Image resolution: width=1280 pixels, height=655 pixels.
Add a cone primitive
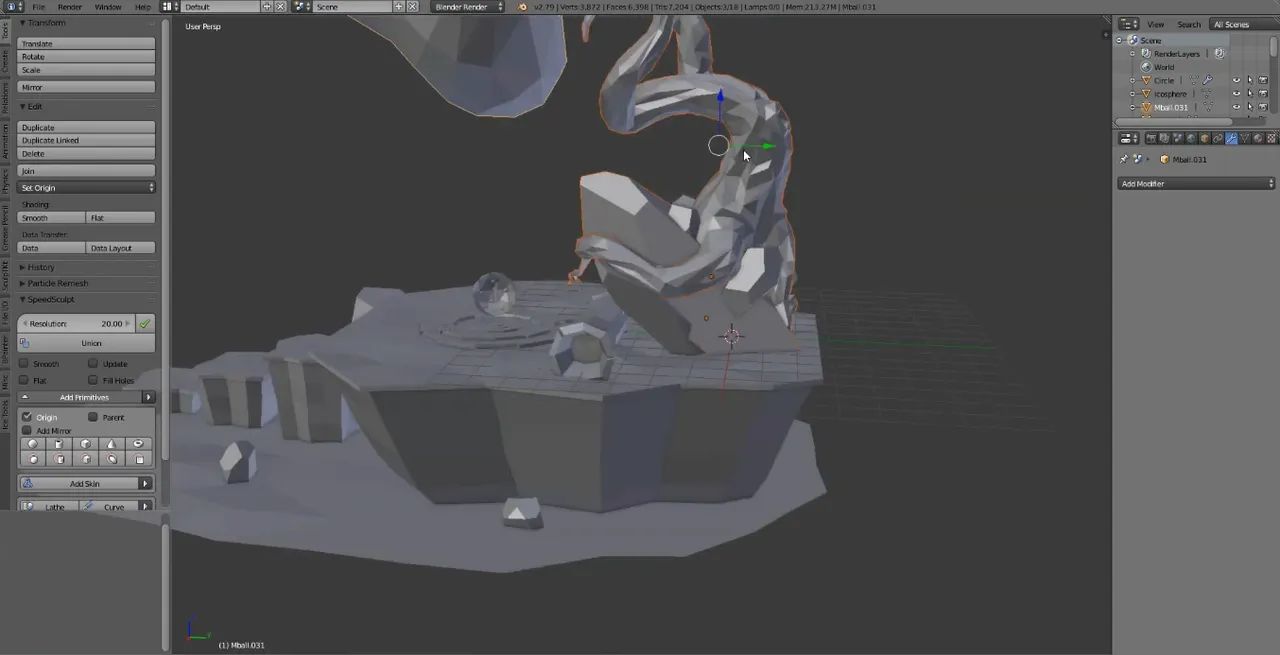111,444
